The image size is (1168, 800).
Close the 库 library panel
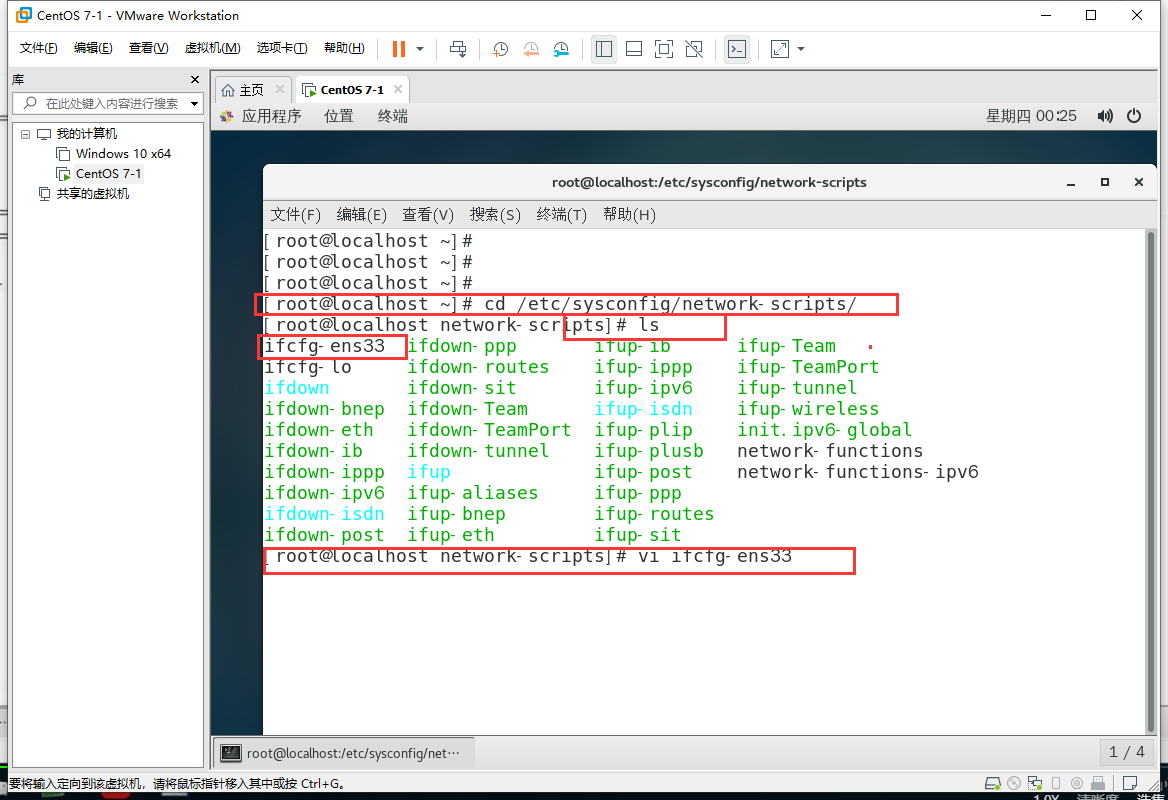coord(195,80)
